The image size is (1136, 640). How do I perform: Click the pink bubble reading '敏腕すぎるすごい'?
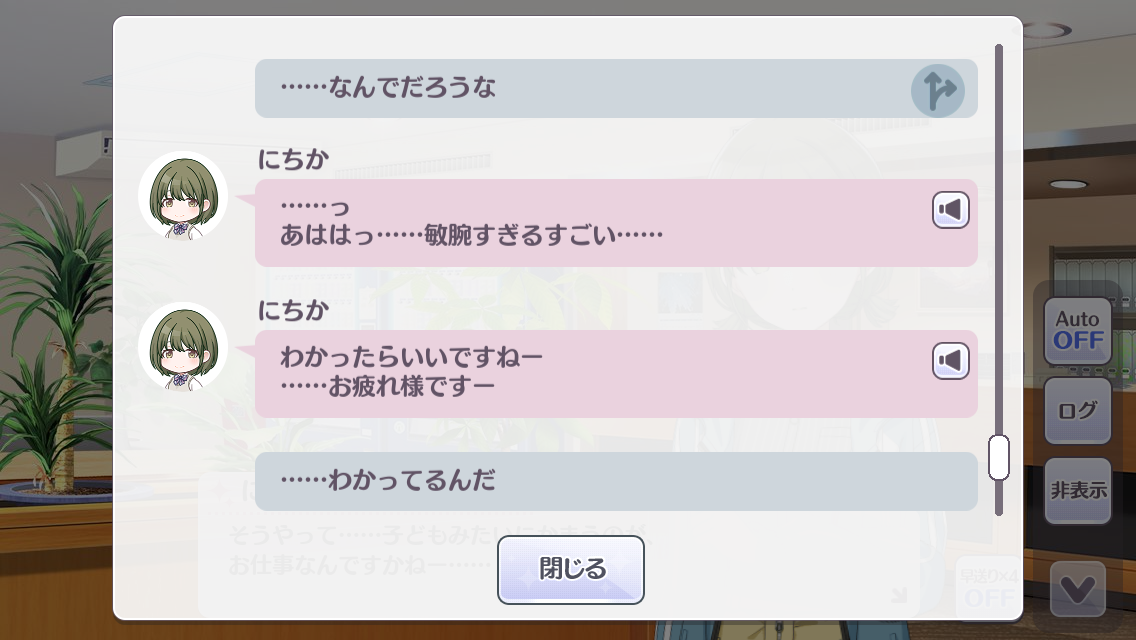[x=617, y=223]
